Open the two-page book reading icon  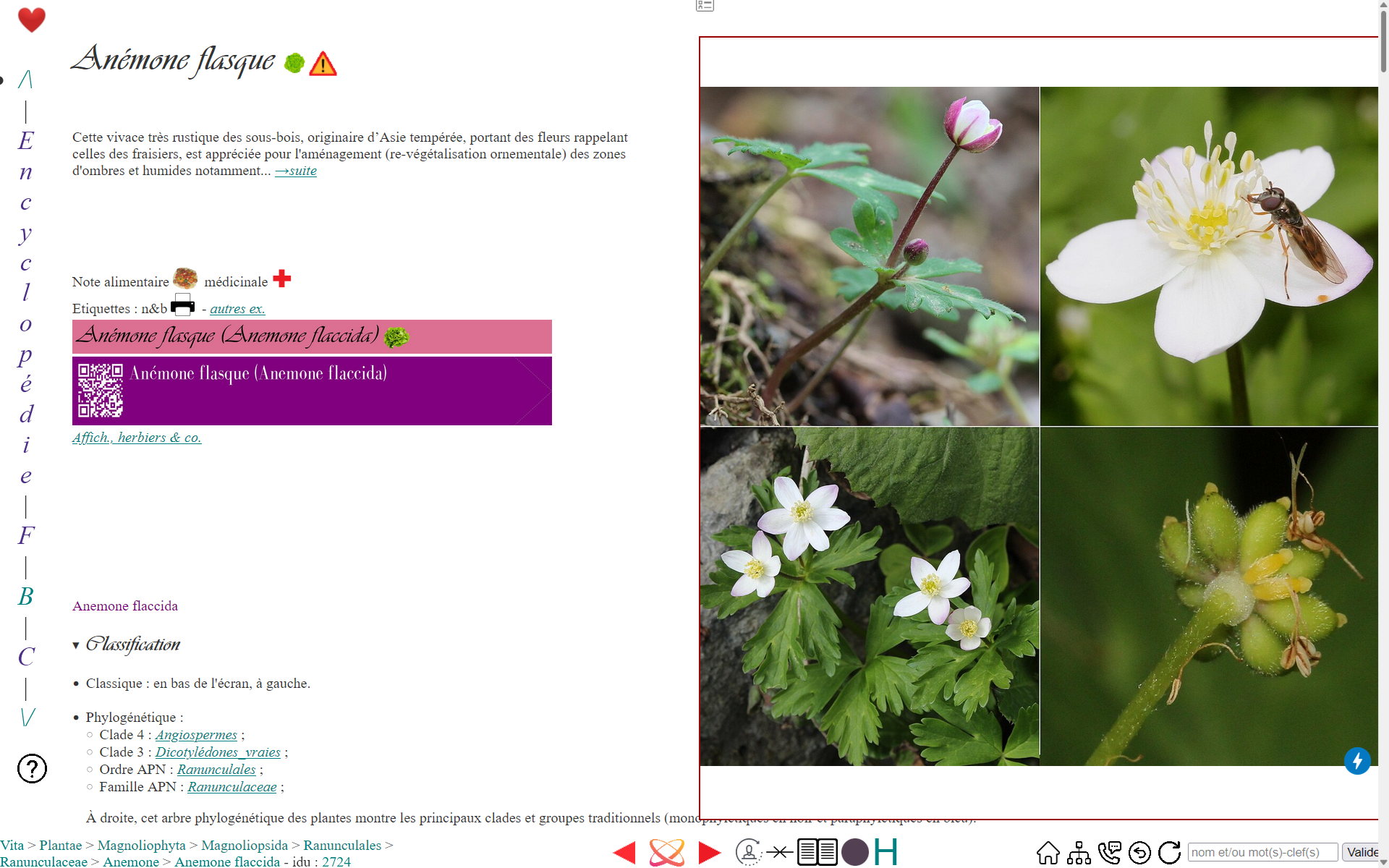(x=817, y=852)
